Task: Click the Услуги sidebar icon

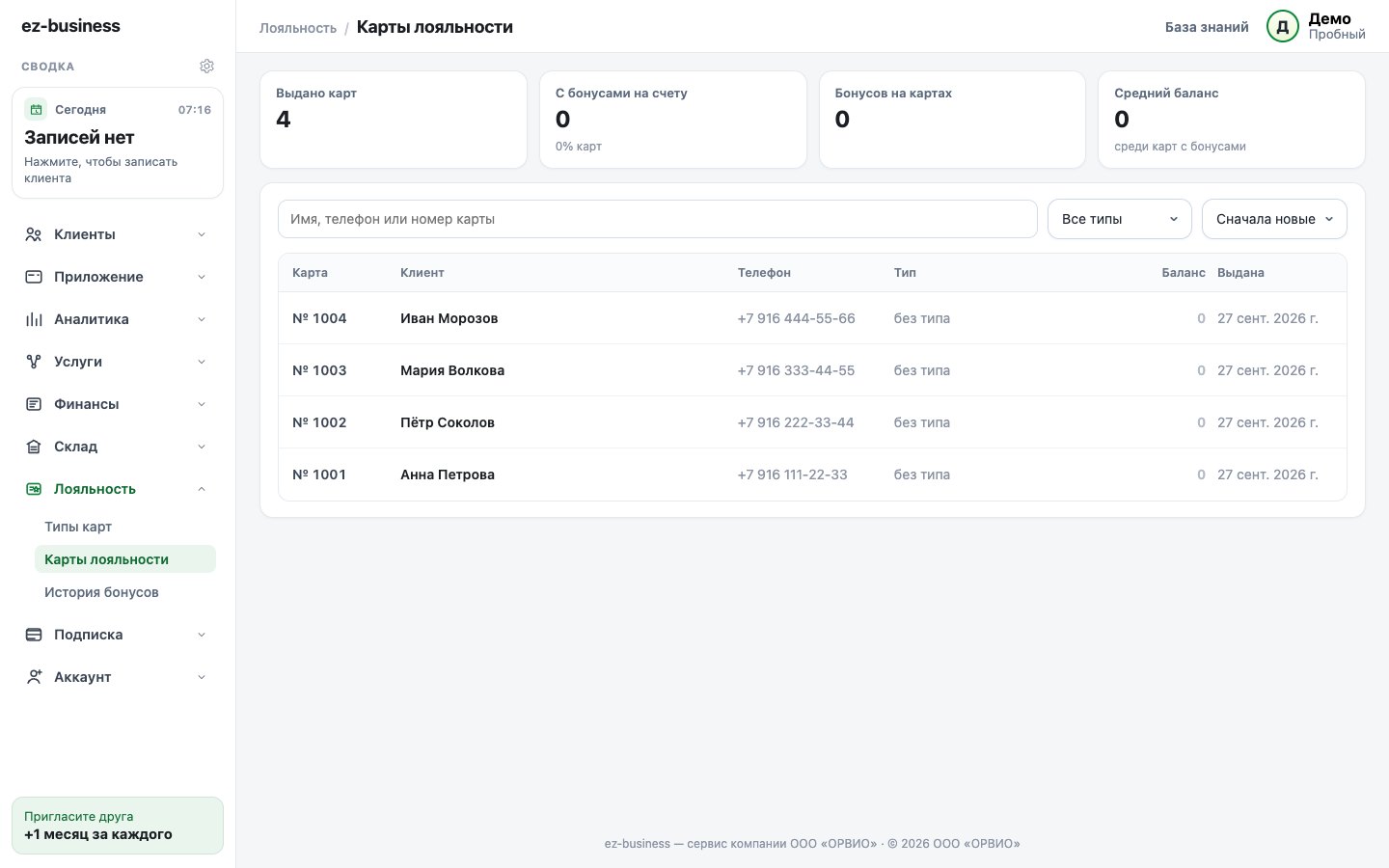Action: click(34, 362)
